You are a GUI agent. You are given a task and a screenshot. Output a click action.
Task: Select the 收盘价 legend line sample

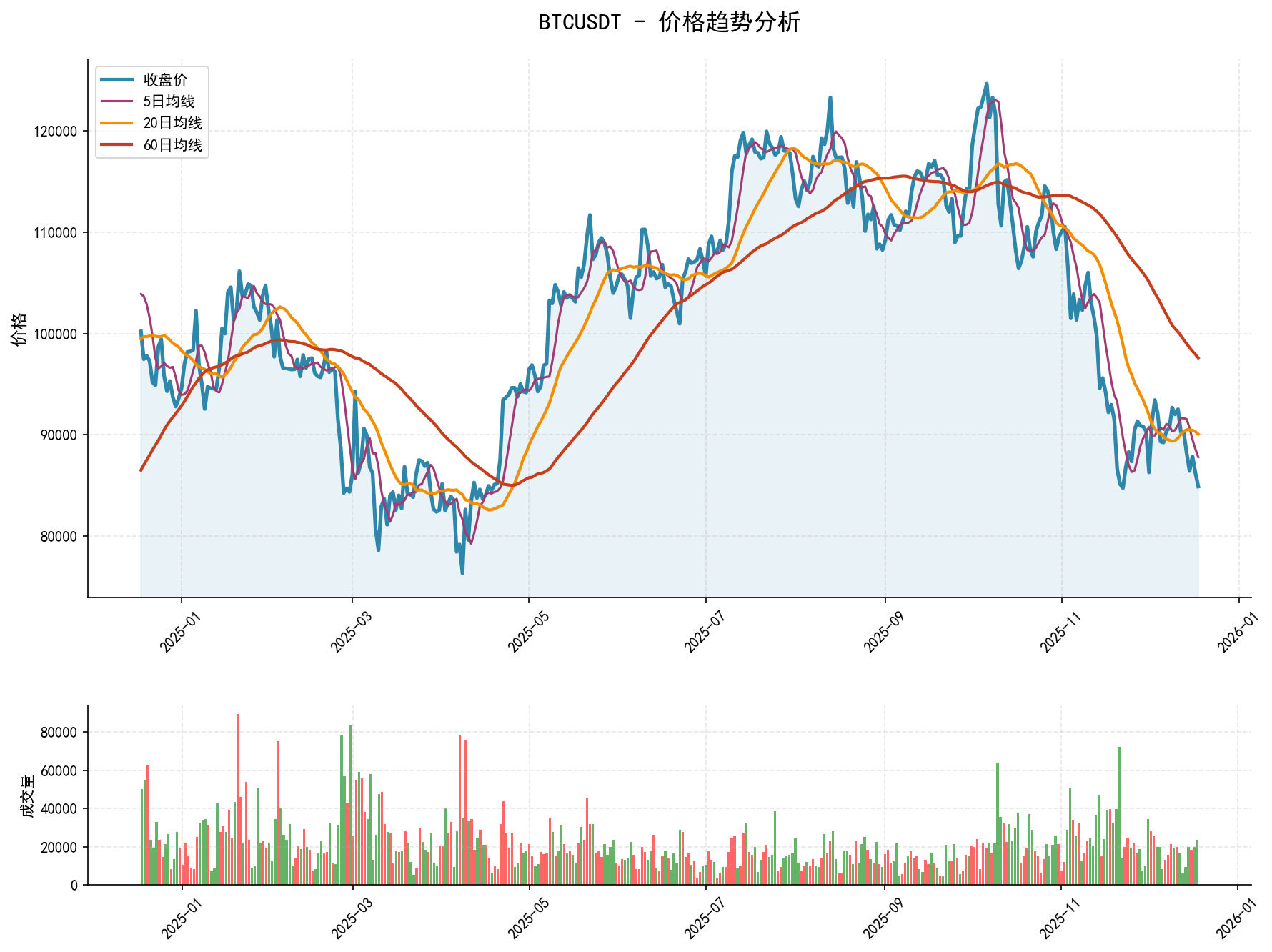click(116, 79)
